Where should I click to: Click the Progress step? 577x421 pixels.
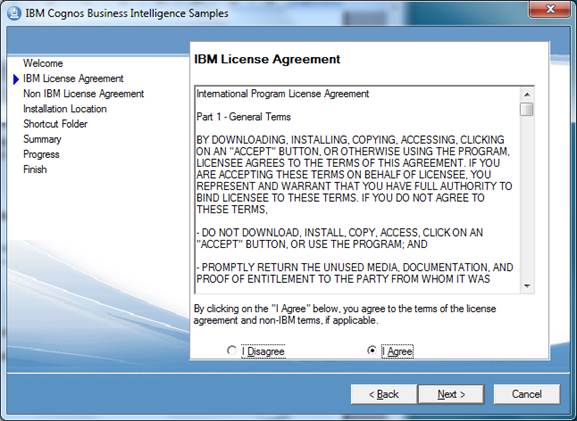(41, 154)
